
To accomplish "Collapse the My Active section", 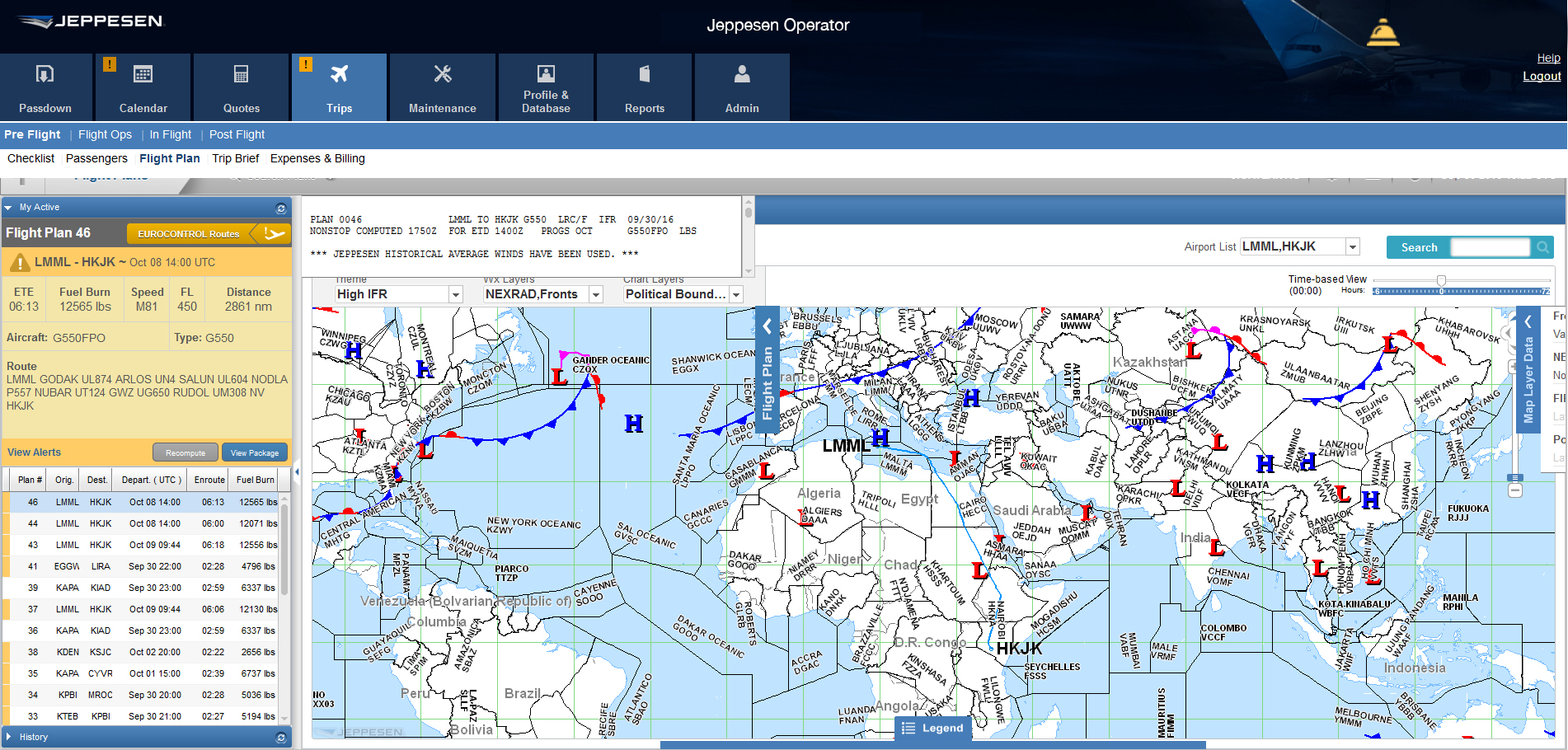I will 8,208.
